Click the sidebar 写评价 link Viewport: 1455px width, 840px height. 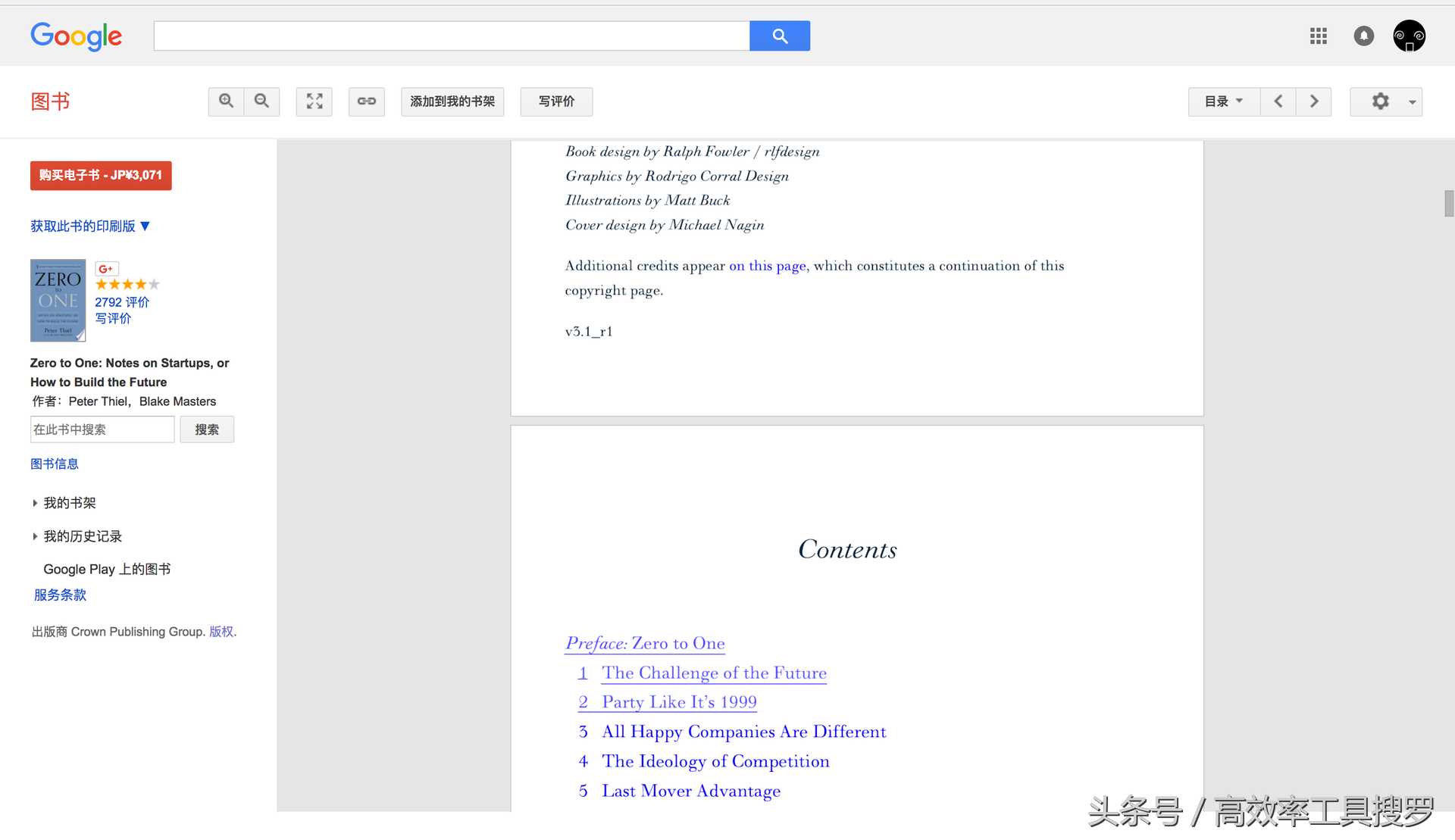coord(113,319)
